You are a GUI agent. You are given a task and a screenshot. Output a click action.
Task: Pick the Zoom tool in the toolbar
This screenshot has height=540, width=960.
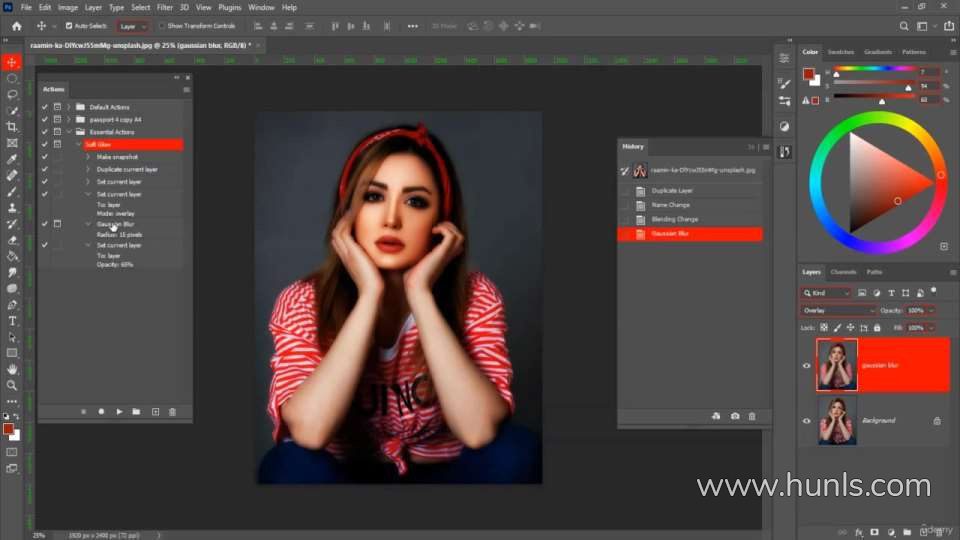(x=12, y=385)
